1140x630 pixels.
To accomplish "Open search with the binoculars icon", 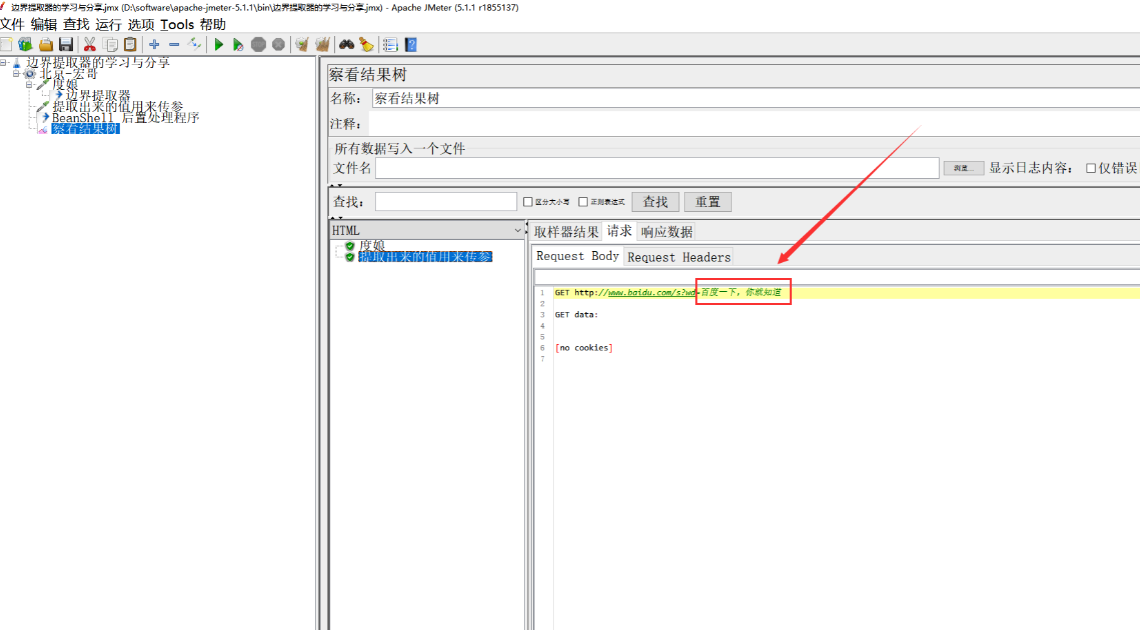I will click(346, 45).
